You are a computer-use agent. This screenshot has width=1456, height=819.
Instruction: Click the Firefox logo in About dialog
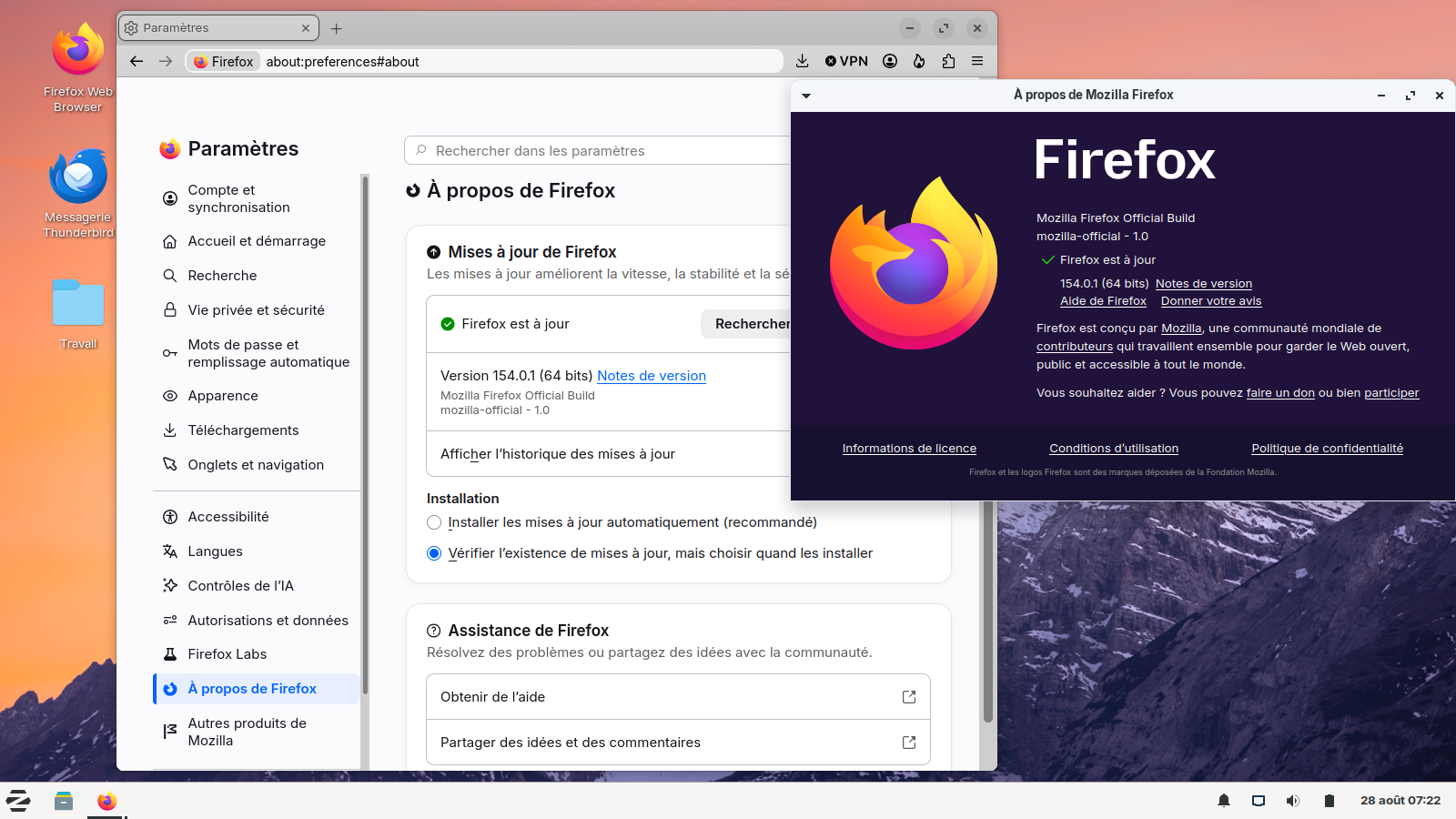click(914, 263)
